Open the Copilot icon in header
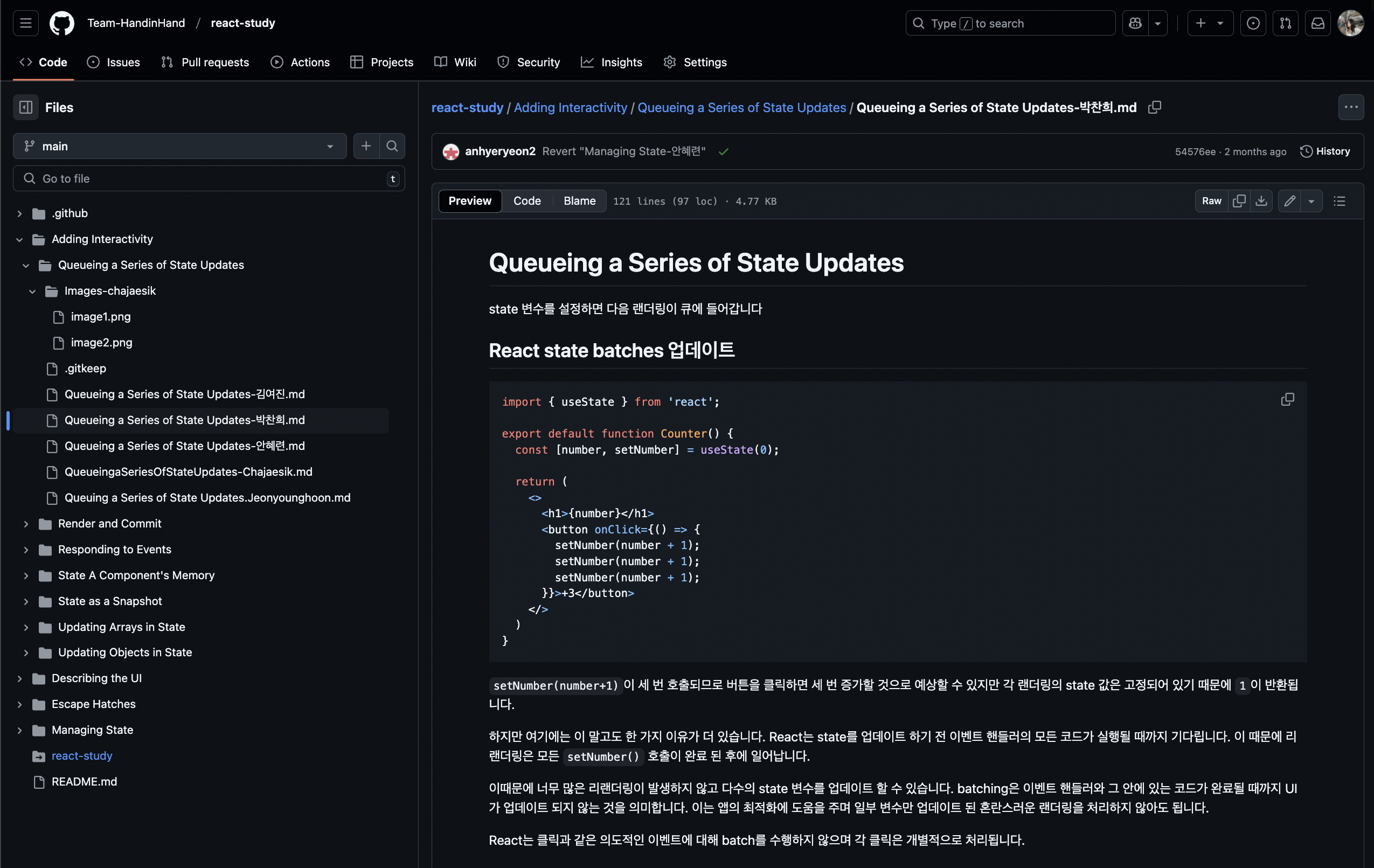1374x868 pixels. coord(1135,23)
